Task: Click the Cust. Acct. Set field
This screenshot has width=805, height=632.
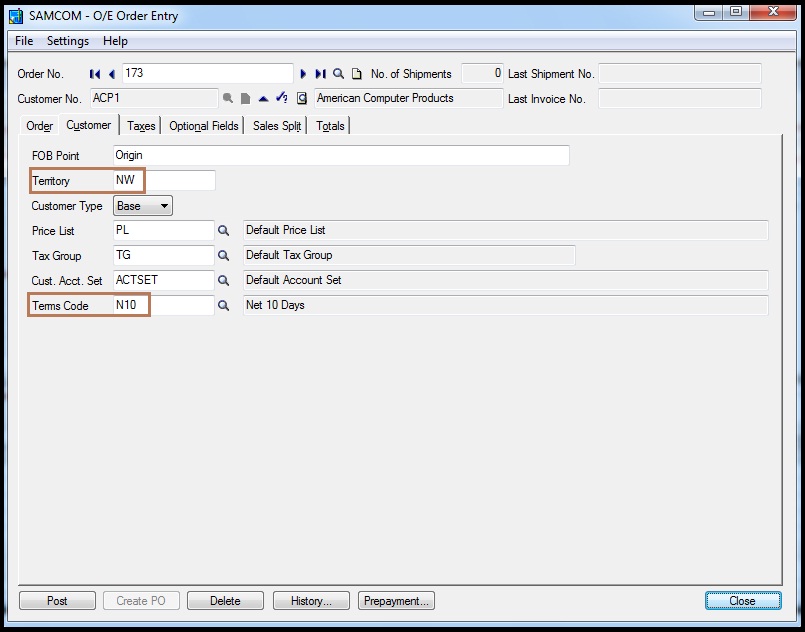Action: point(163,280)
